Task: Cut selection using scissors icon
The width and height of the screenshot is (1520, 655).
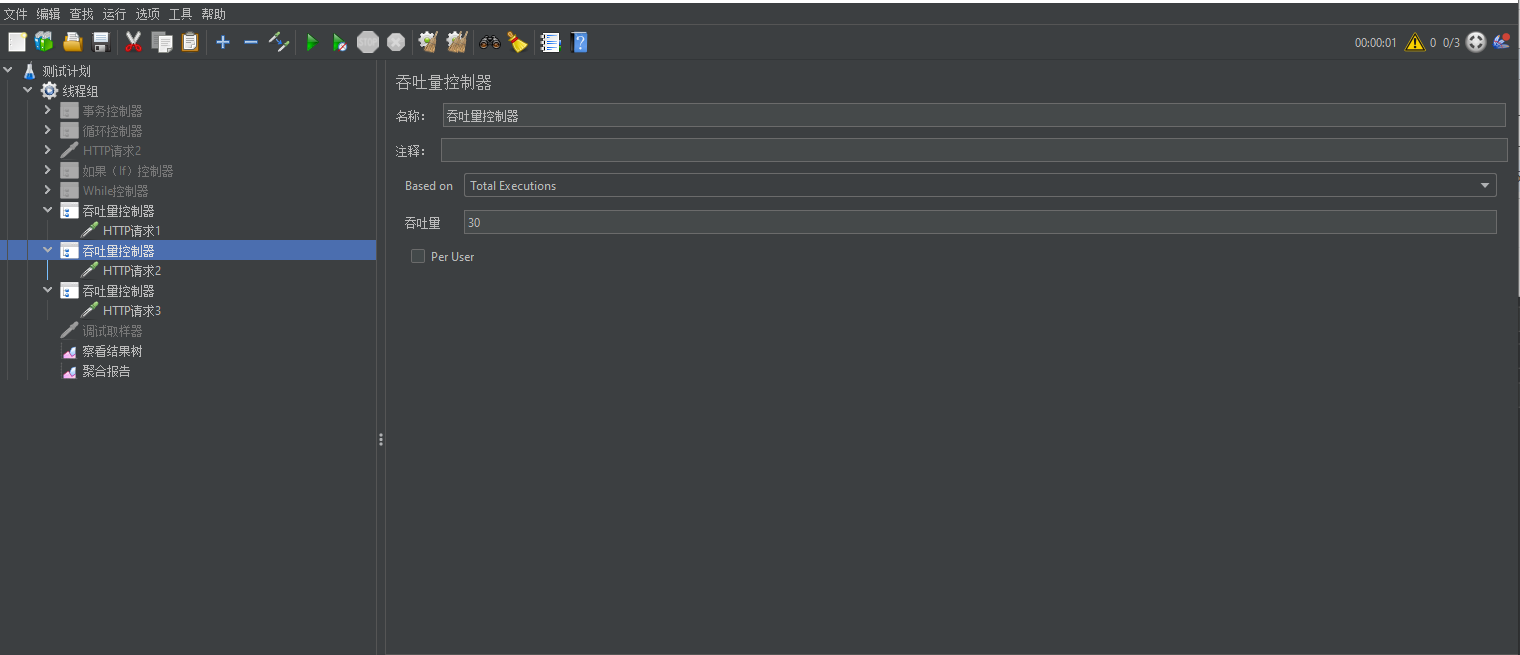Action: click(133, 42)
